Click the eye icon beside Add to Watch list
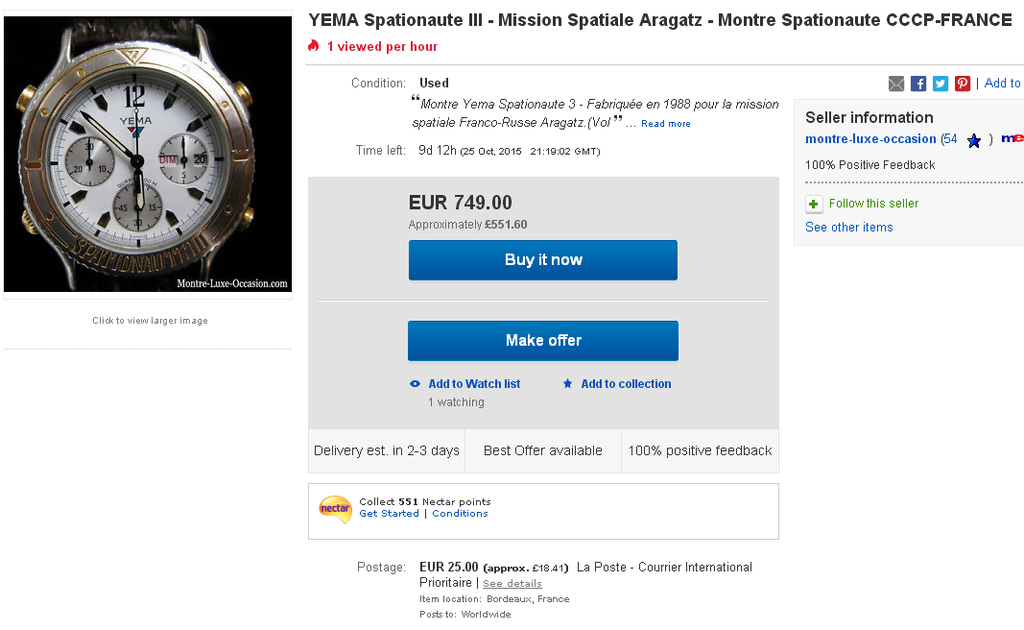 tap(415, 384)
